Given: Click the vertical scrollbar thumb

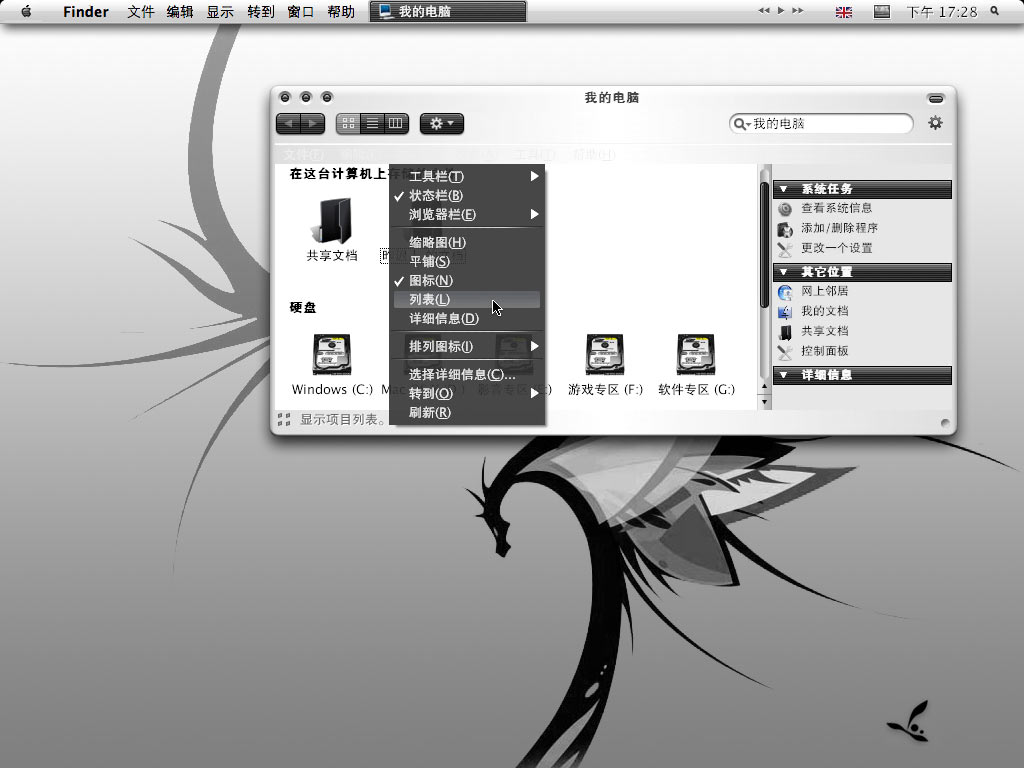Looking at the screenshot, I should [765, 245].
